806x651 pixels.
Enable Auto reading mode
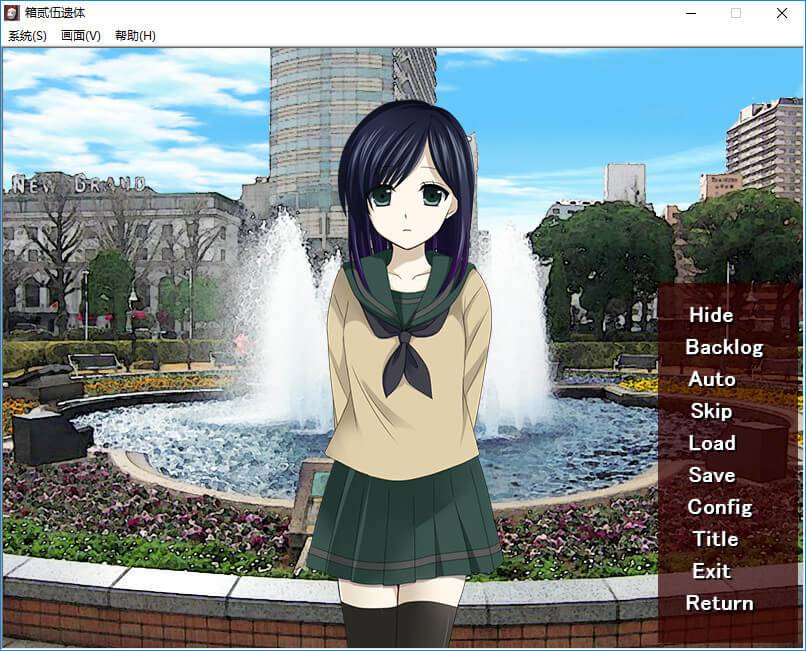[x=711, y=379]
